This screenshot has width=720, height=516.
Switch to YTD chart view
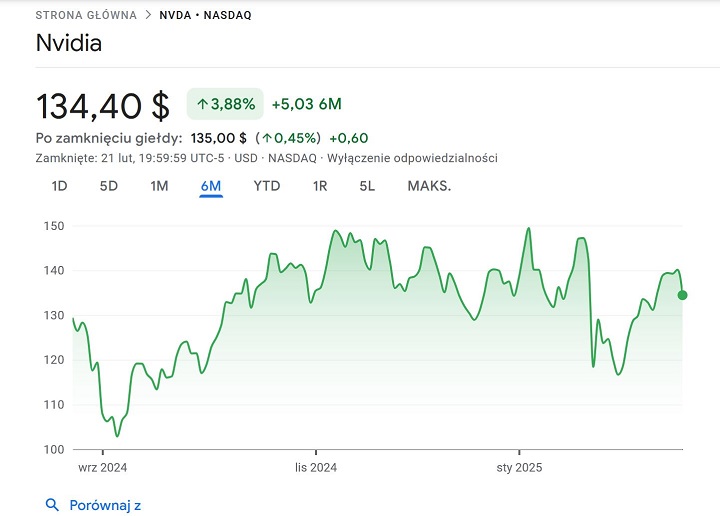267,186
